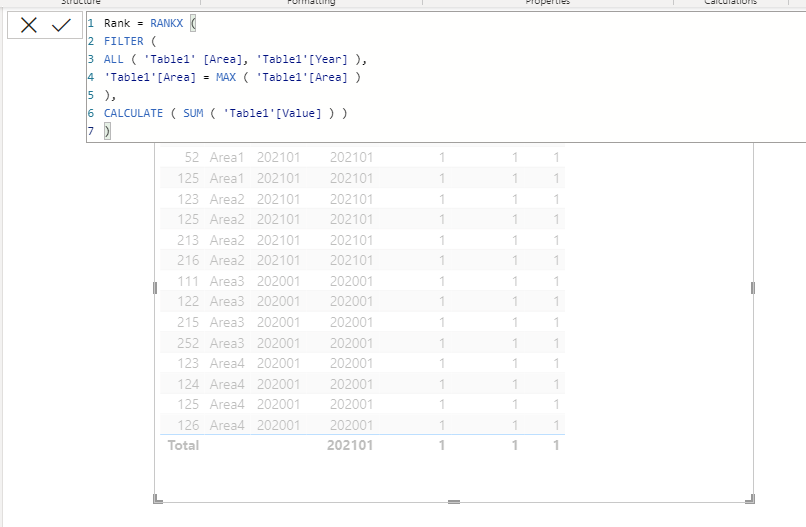Select value 123 in the Area4 row
Viewport: 806px width, 527px height.
coord(188,364)
